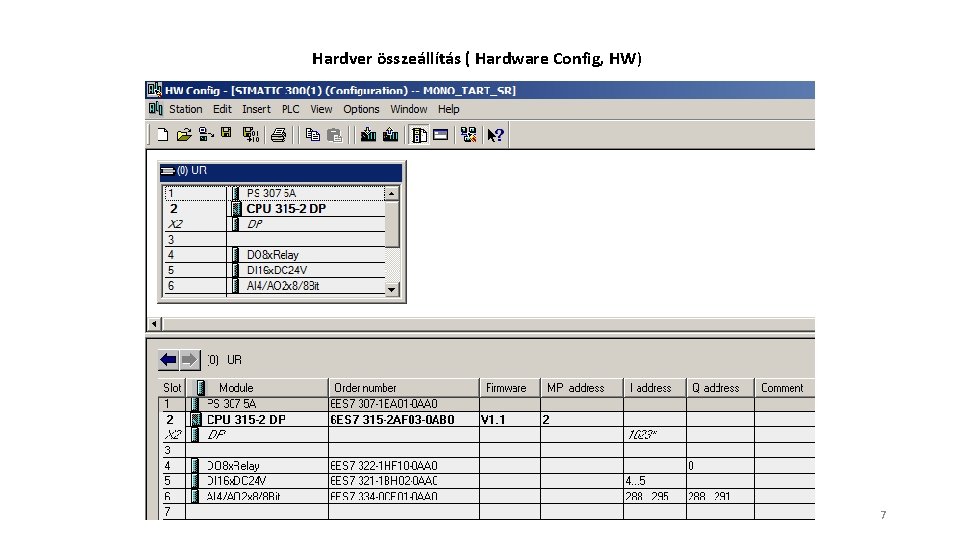Open the Station menu
Screen dimensions: 960x540
coord(186,109)
